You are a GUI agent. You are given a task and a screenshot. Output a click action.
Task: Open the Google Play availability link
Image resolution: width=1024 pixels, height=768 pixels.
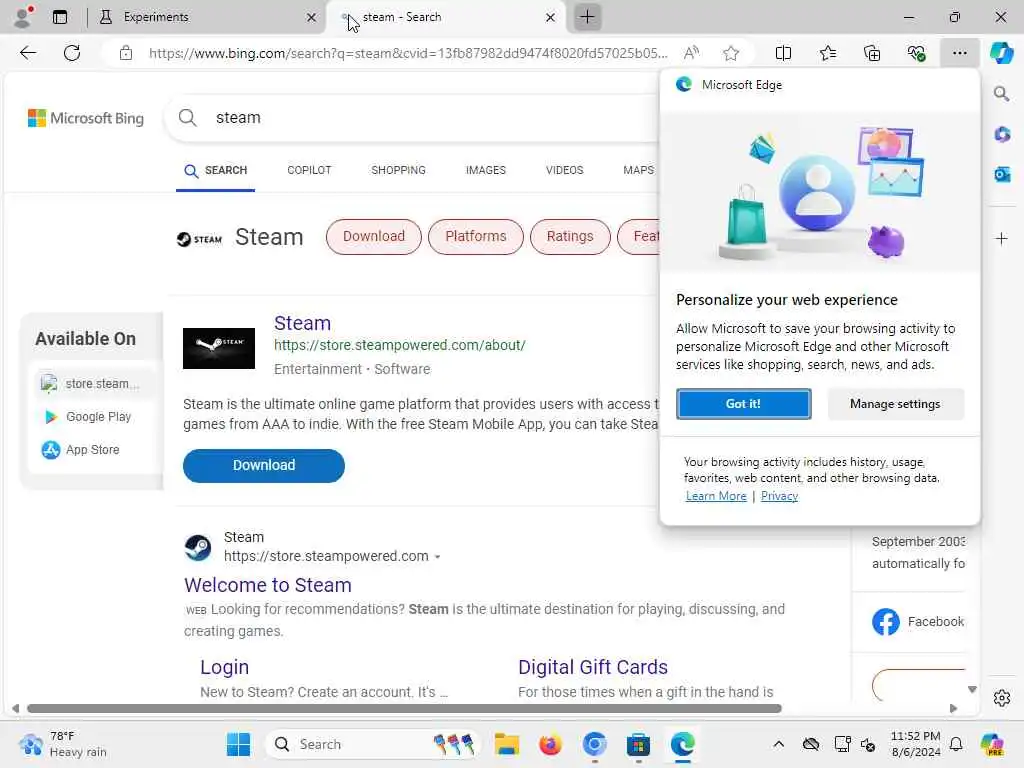pyautogui.click(x=86, y=417)
